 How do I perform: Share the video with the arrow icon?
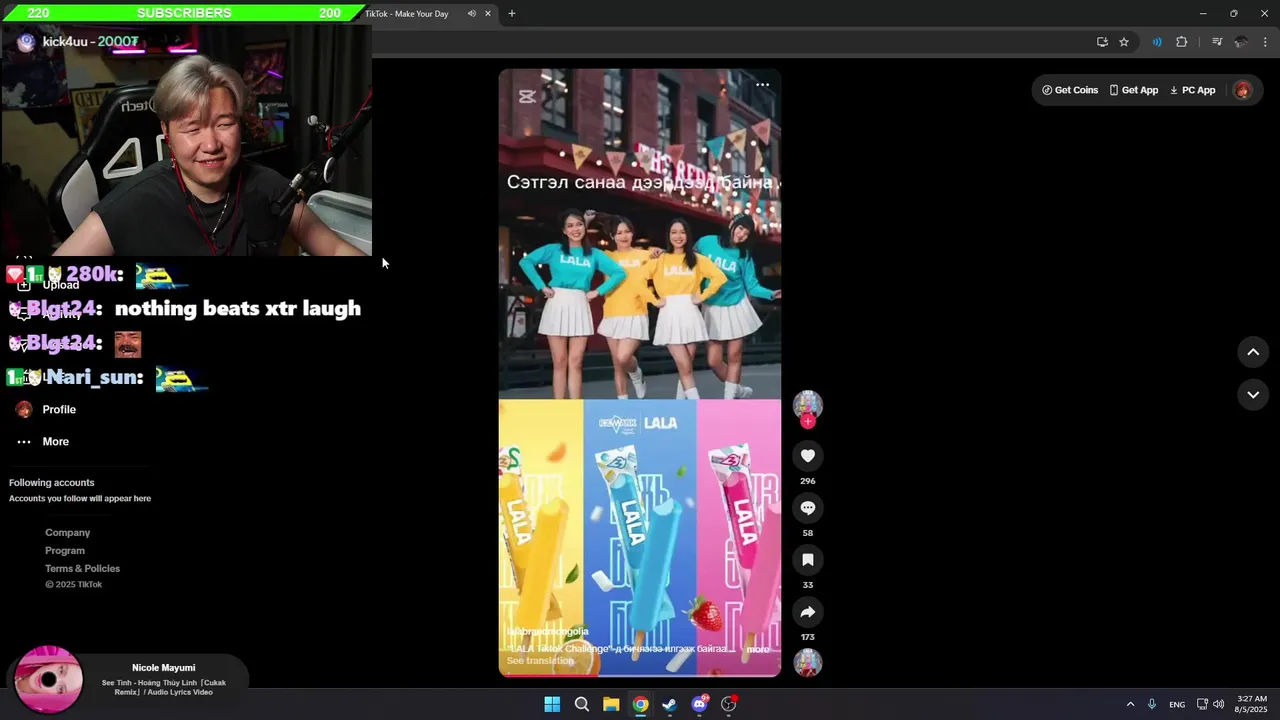tap(808, 612)
